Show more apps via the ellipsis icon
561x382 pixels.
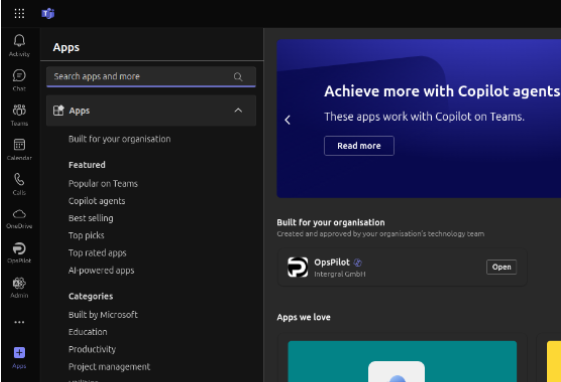pos(19,322)
